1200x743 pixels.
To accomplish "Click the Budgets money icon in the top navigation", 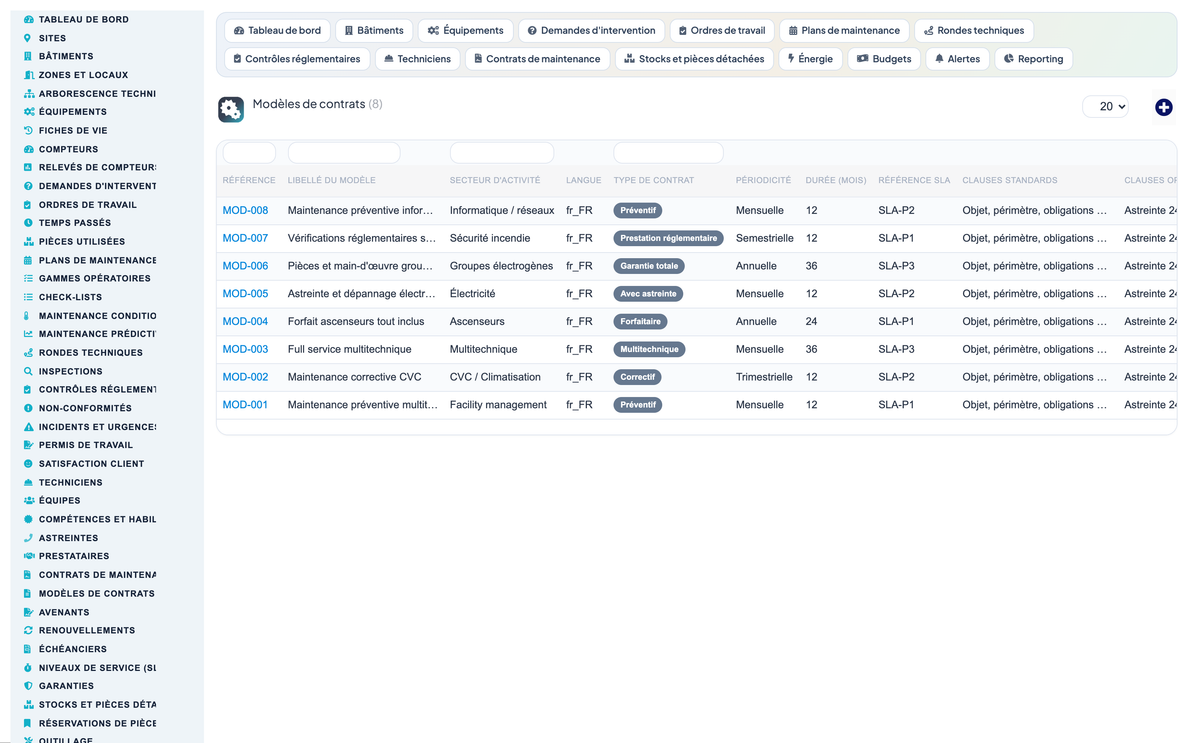I will point(862,59).
